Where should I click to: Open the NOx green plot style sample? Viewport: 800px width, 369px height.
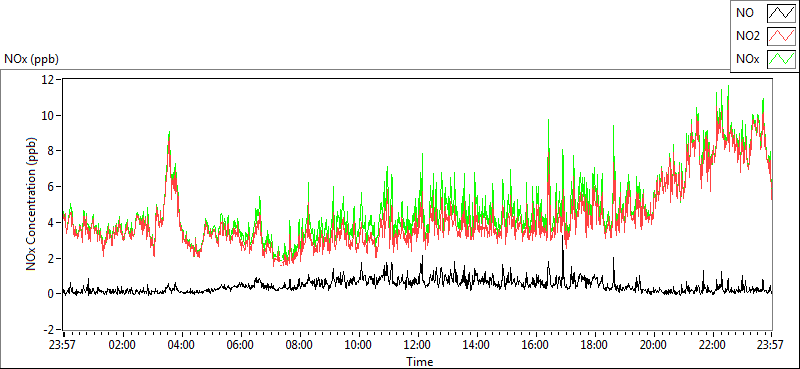coord(781,59)
